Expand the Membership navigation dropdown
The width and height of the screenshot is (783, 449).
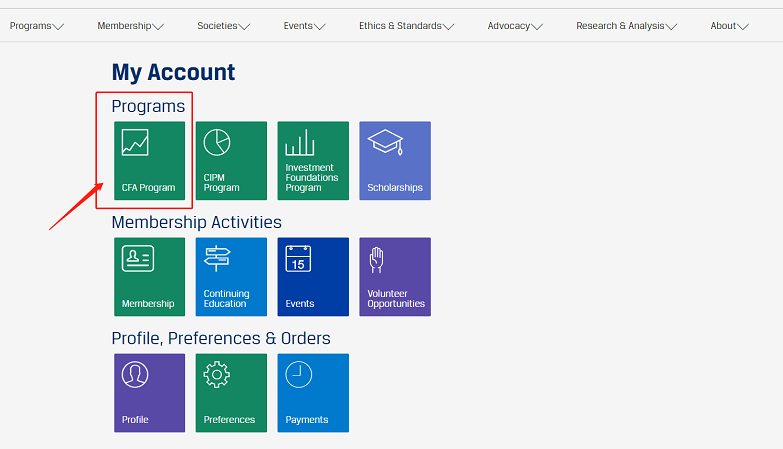130,26
